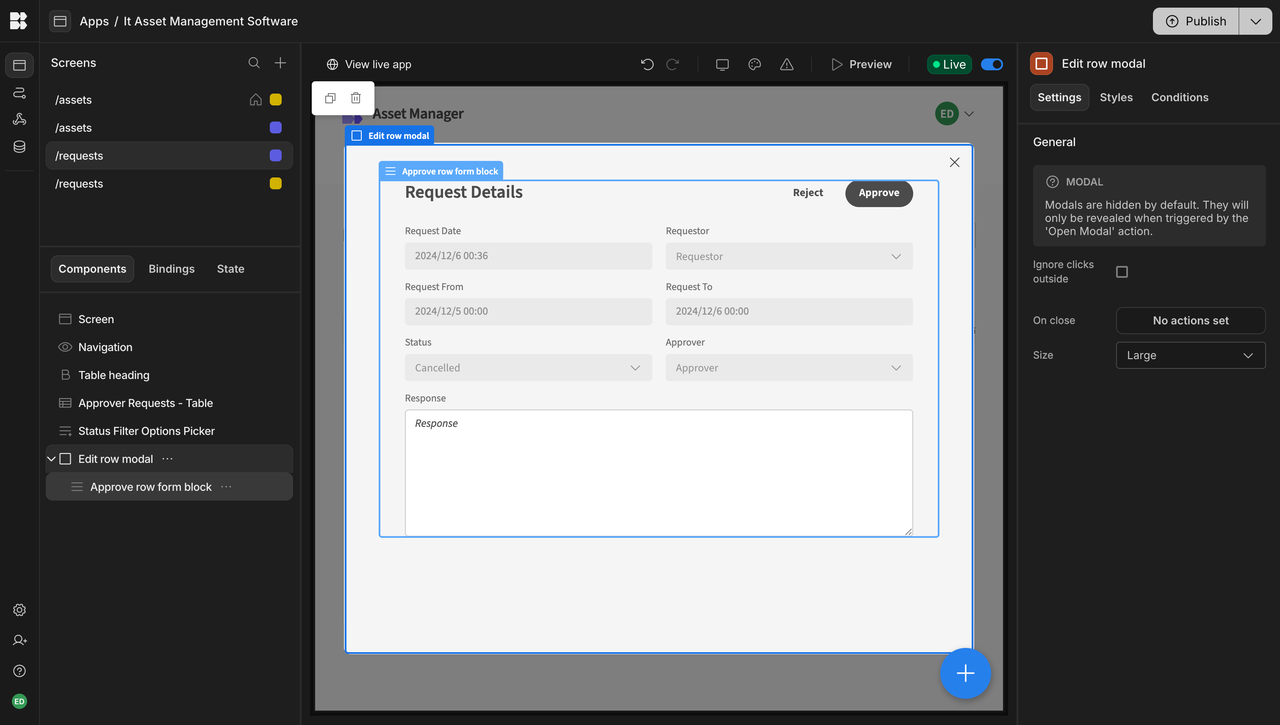Screen dimensions: 1280x725
Task: Toggle visibility of Navigation component
Action: click(65, 347)
